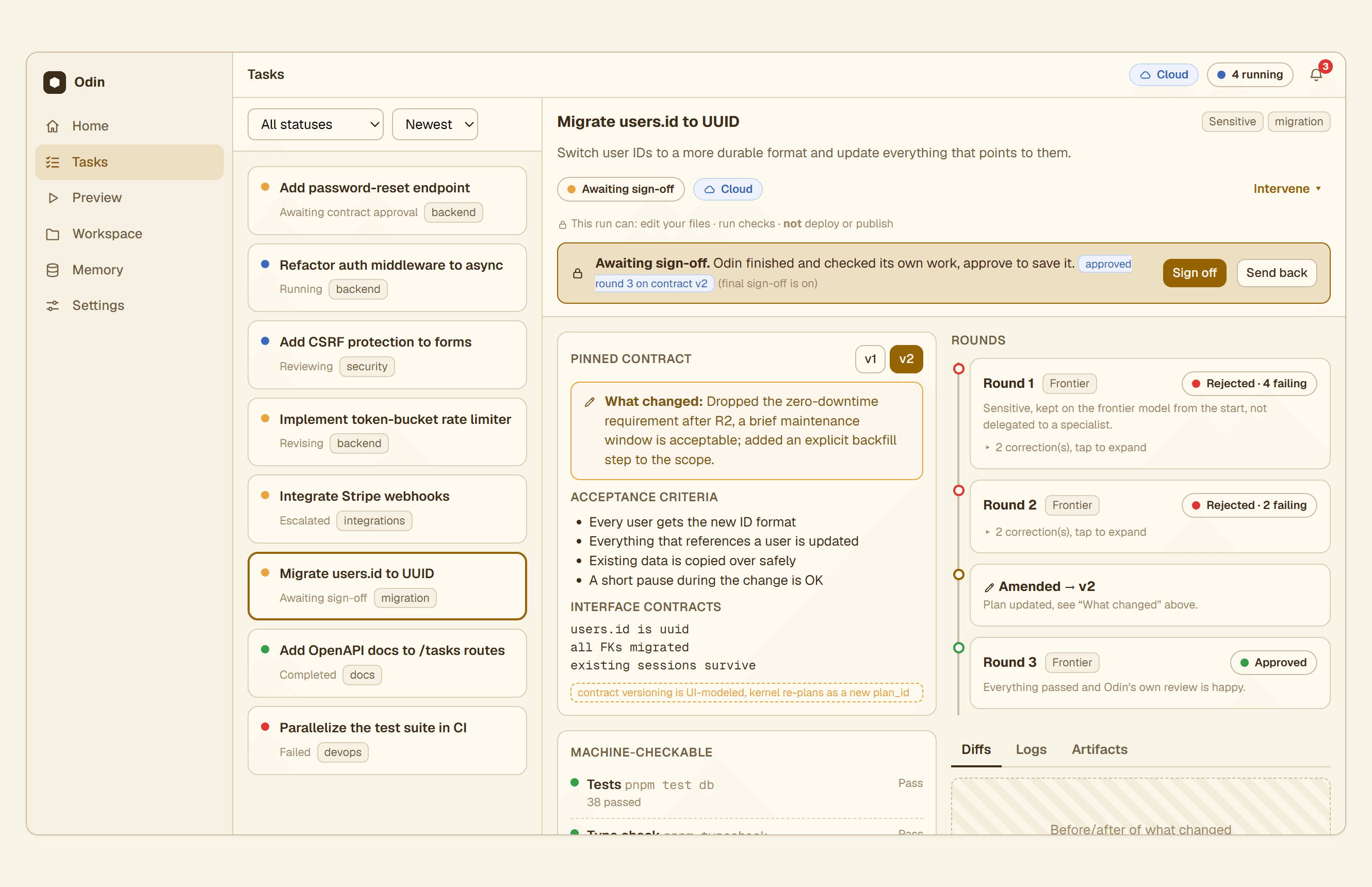Click the migration tag in task header
The image size is (1372, 887).
coord(1298,122)
